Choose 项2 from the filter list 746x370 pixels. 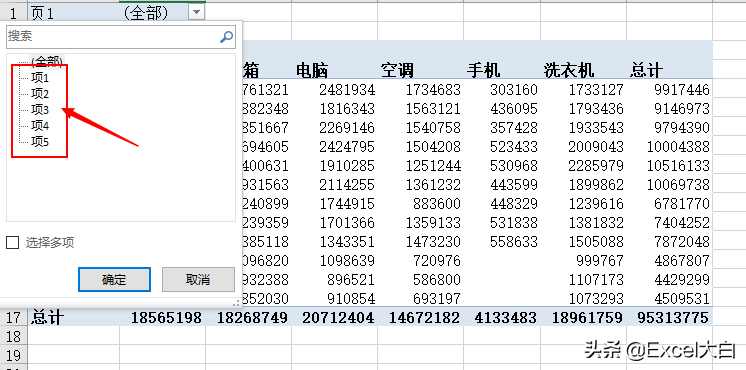(x=40, y=94)
